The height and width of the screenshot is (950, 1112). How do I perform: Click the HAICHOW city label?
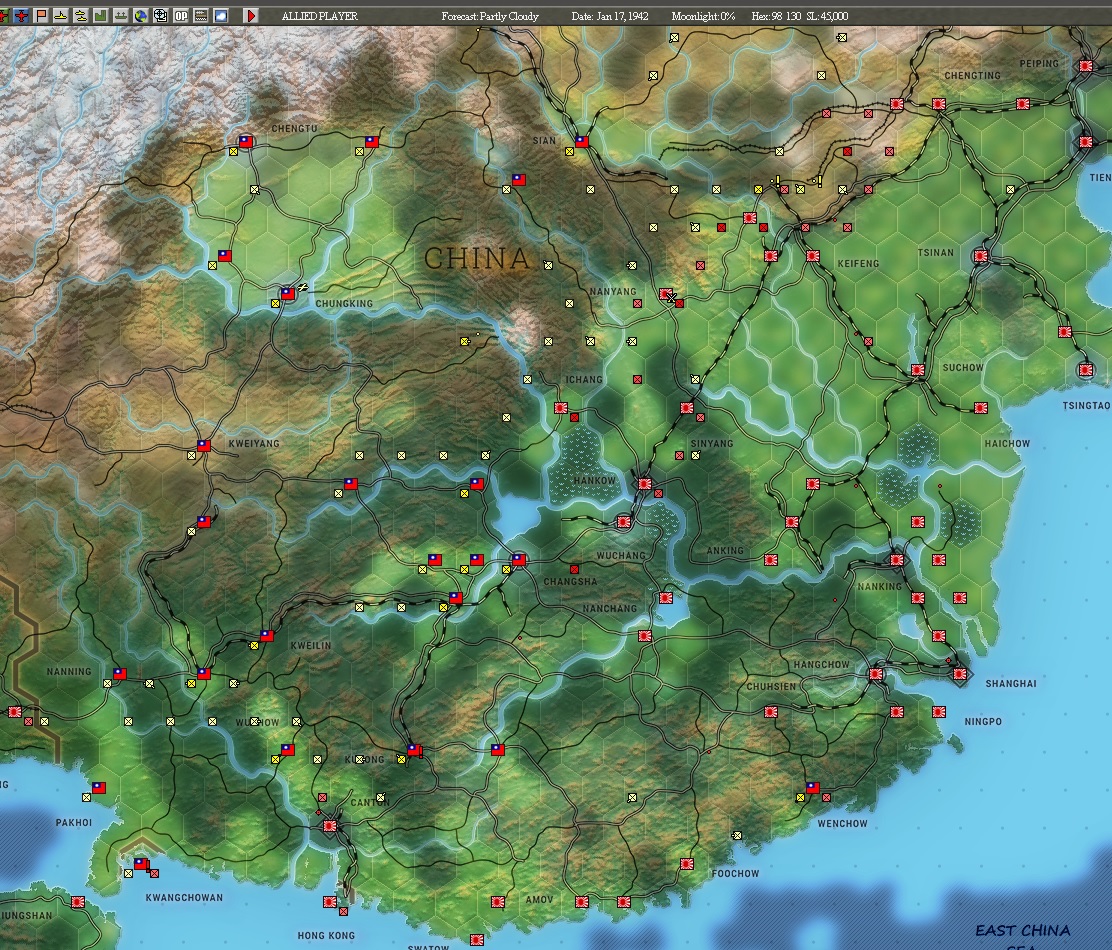(1007, 444)
